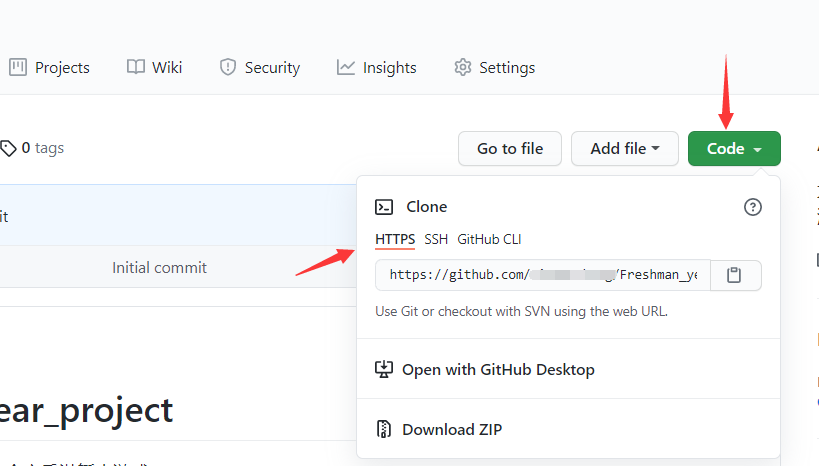Switch to the SSH clone tab
This screenshot has height=466, width=819.
pyautogui.click(x=436, y=239)
